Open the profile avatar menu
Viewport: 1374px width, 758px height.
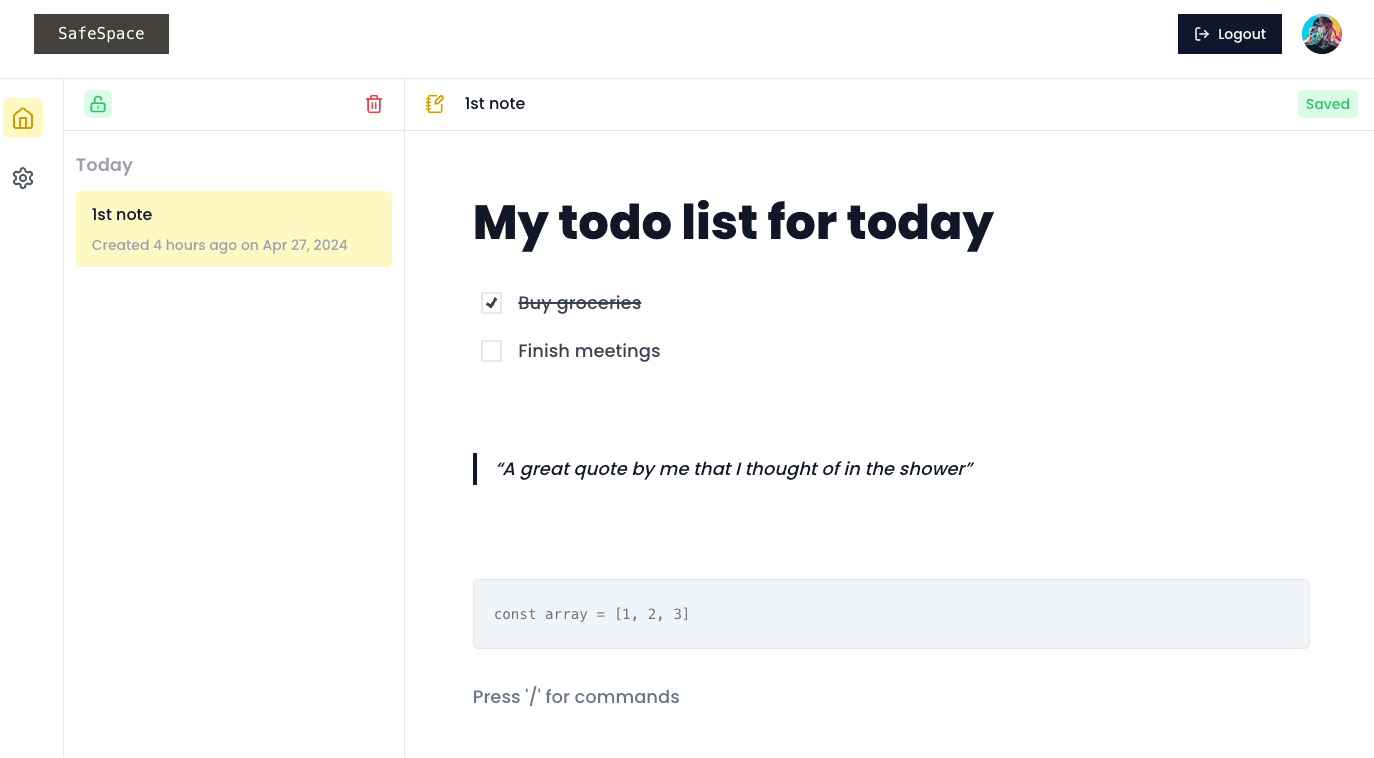pyautogui.click(x=1322, y=33)
